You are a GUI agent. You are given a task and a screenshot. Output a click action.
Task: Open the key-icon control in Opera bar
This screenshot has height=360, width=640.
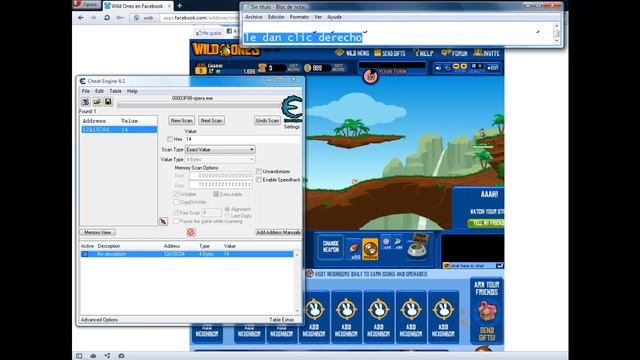pyautogui.click(x=120, y=18)
